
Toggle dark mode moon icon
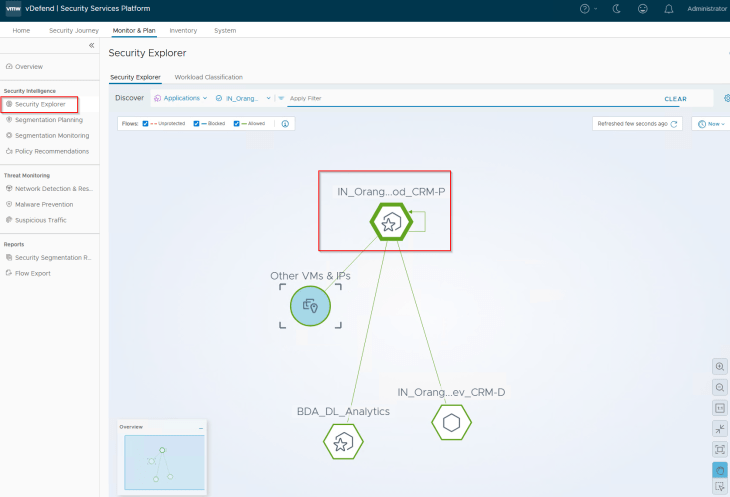(x=615, y=9)
